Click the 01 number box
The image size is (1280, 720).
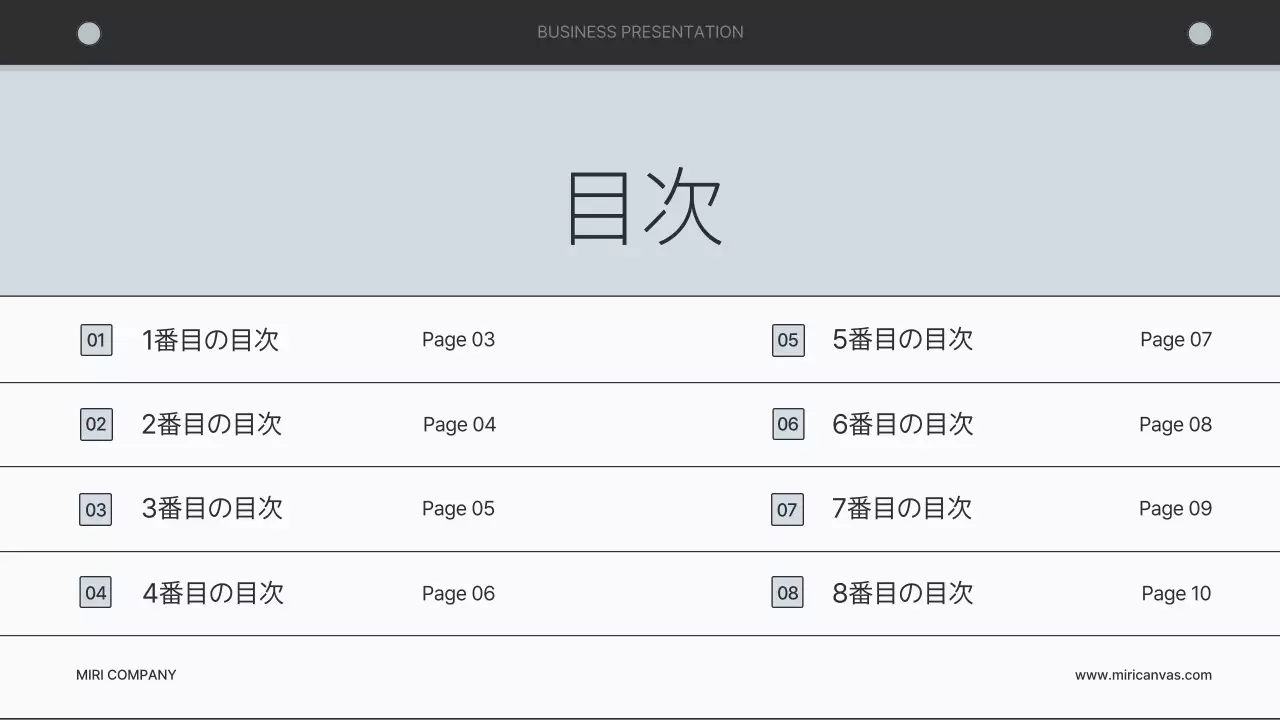point(96,340)
